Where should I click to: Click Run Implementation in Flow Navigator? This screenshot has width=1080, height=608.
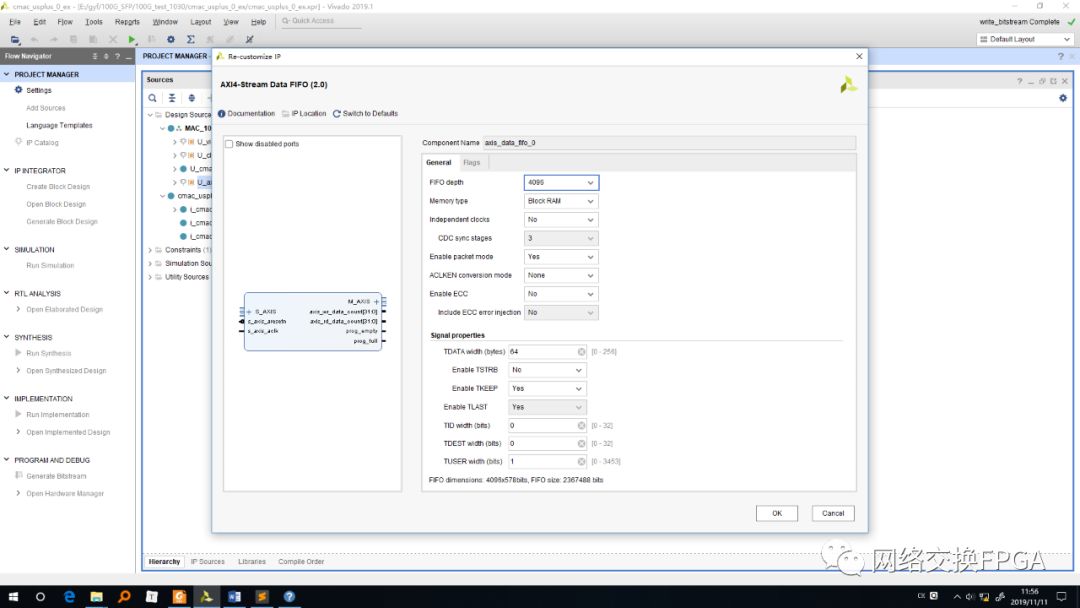point(58,415)
